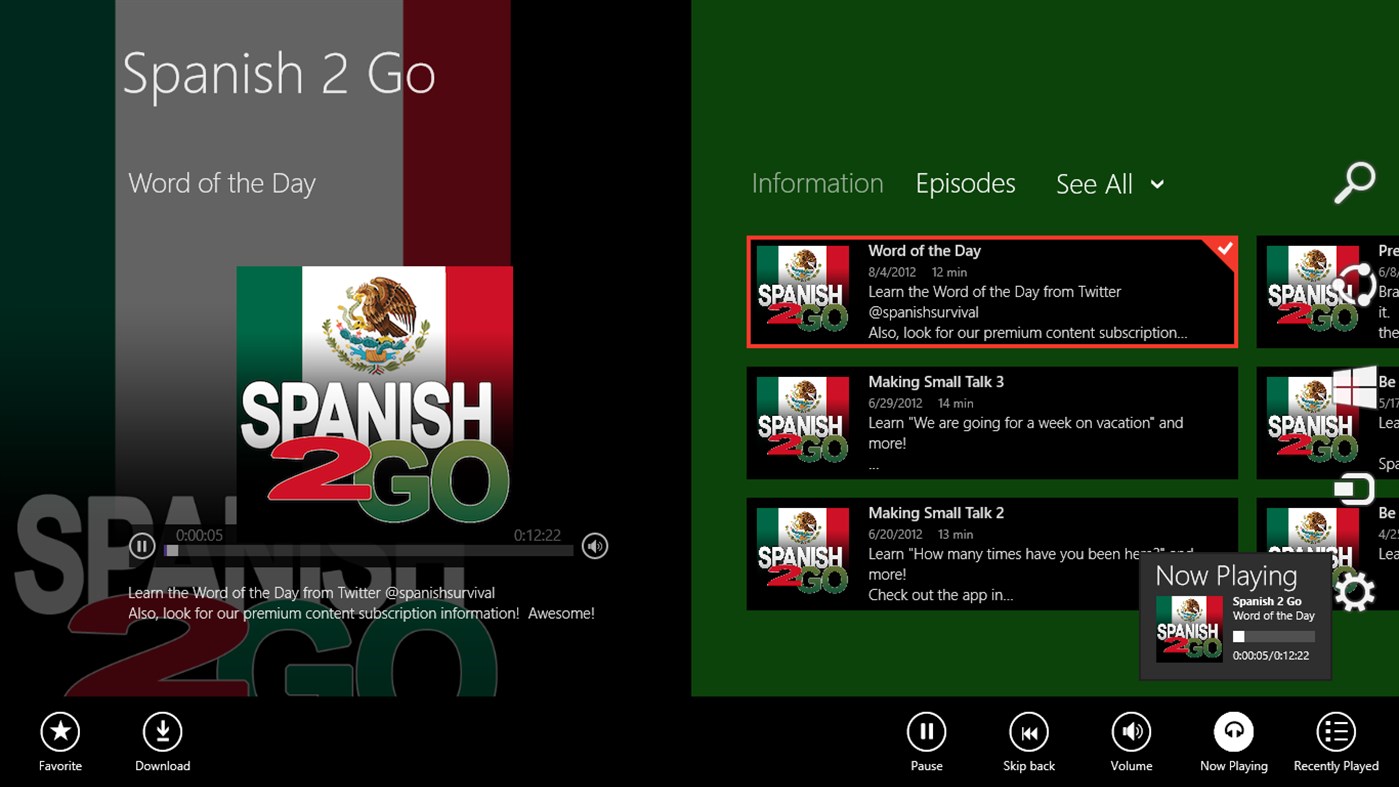Open search with the magnifier icon
Screen dimensions: 1399x787
tap(1355, 181)
